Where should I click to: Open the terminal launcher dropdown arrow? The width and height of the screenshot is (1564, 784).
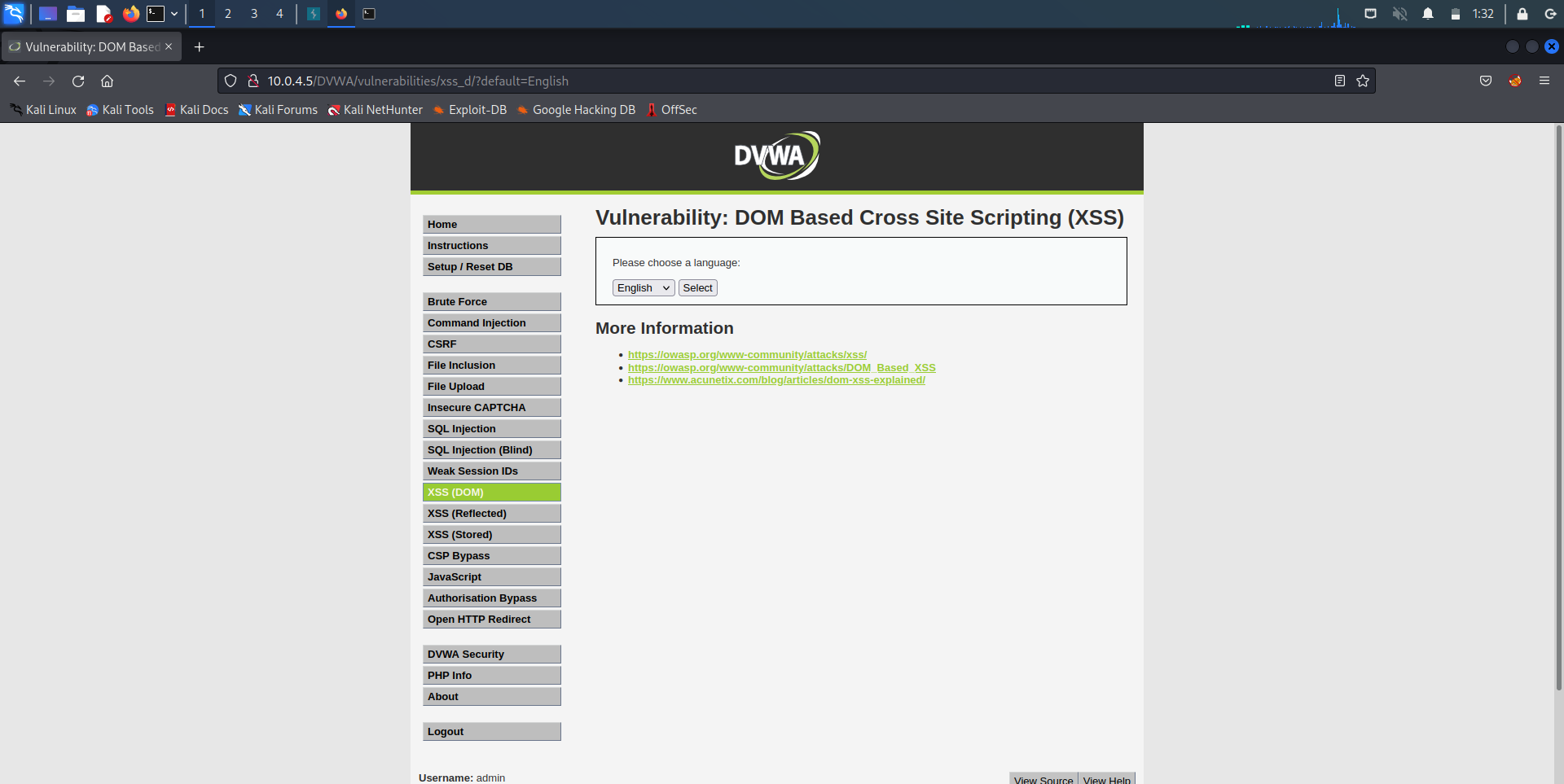[174, 14]
